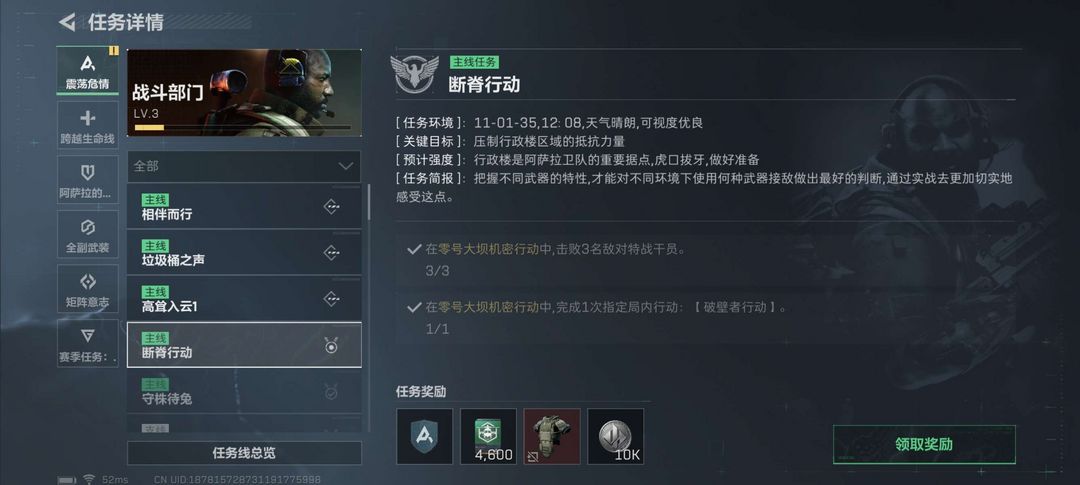The image size is (1080, 485).
Task: Click the 战斗部门 LV.3 progress bar
Action: pyautogui.click(x=242, y=127)
